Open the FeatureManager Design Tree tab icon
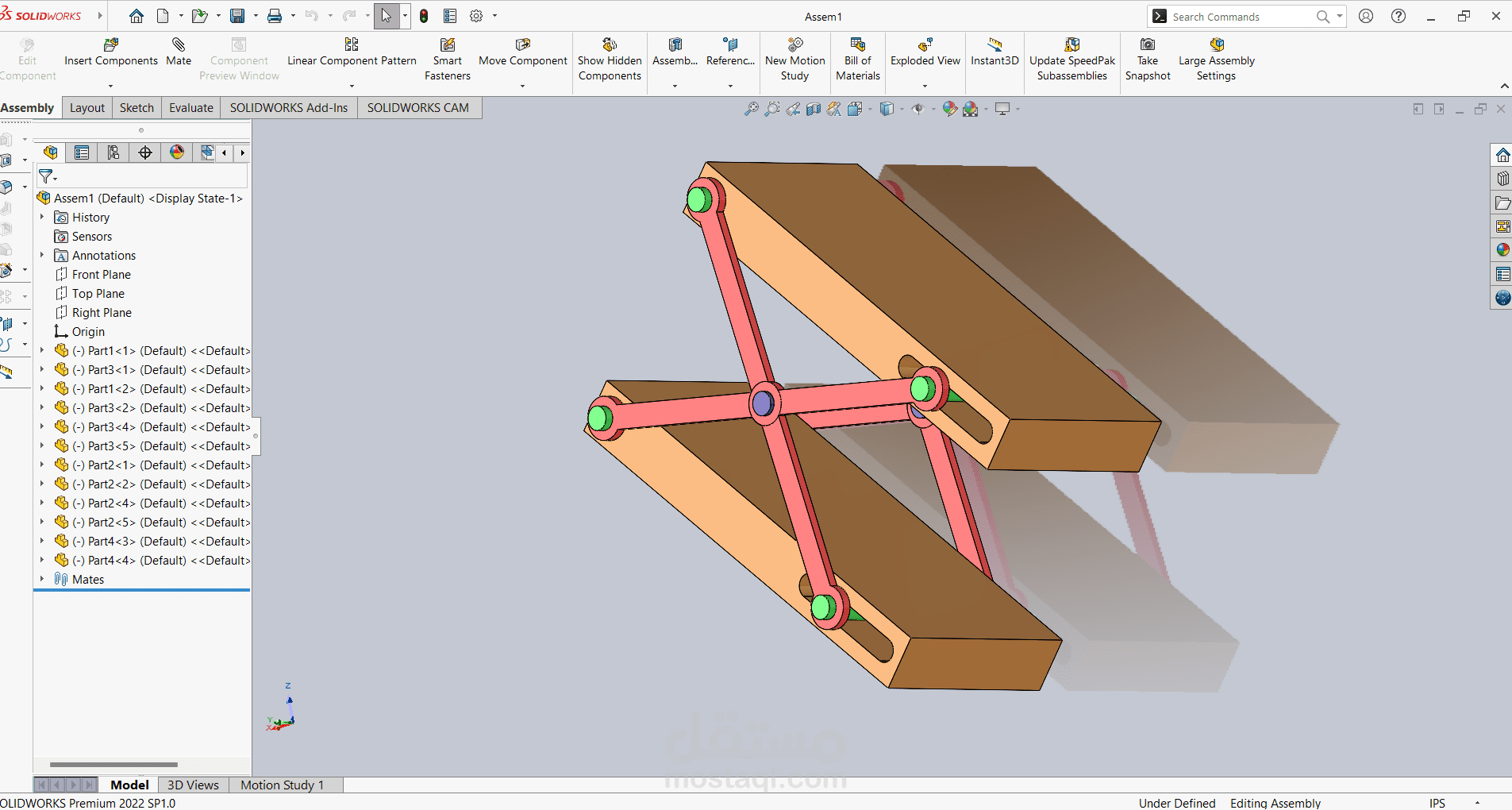Image resolution: width=1512 pixels, height=810 pixels. pyautogui.click(x=50, y=152)
